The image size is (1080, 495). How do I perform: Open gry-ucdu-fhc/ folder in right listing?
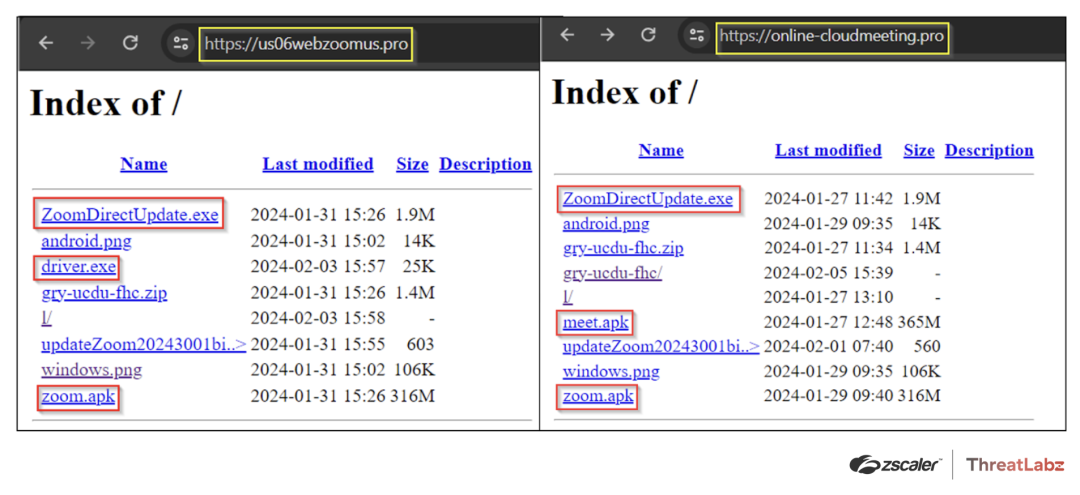click(612, 273)
